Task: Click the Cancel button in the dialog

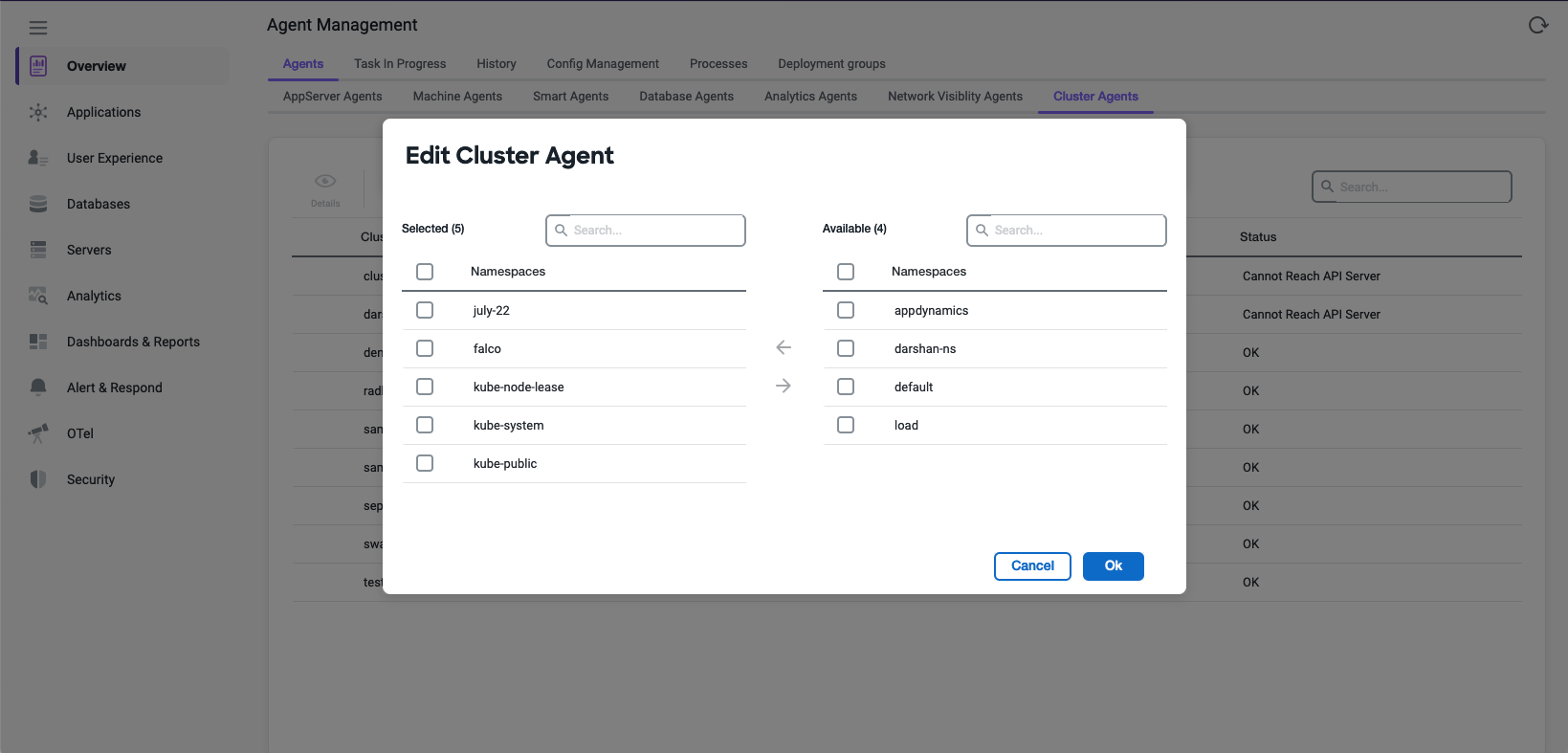Action: [x=1032, y=566]
